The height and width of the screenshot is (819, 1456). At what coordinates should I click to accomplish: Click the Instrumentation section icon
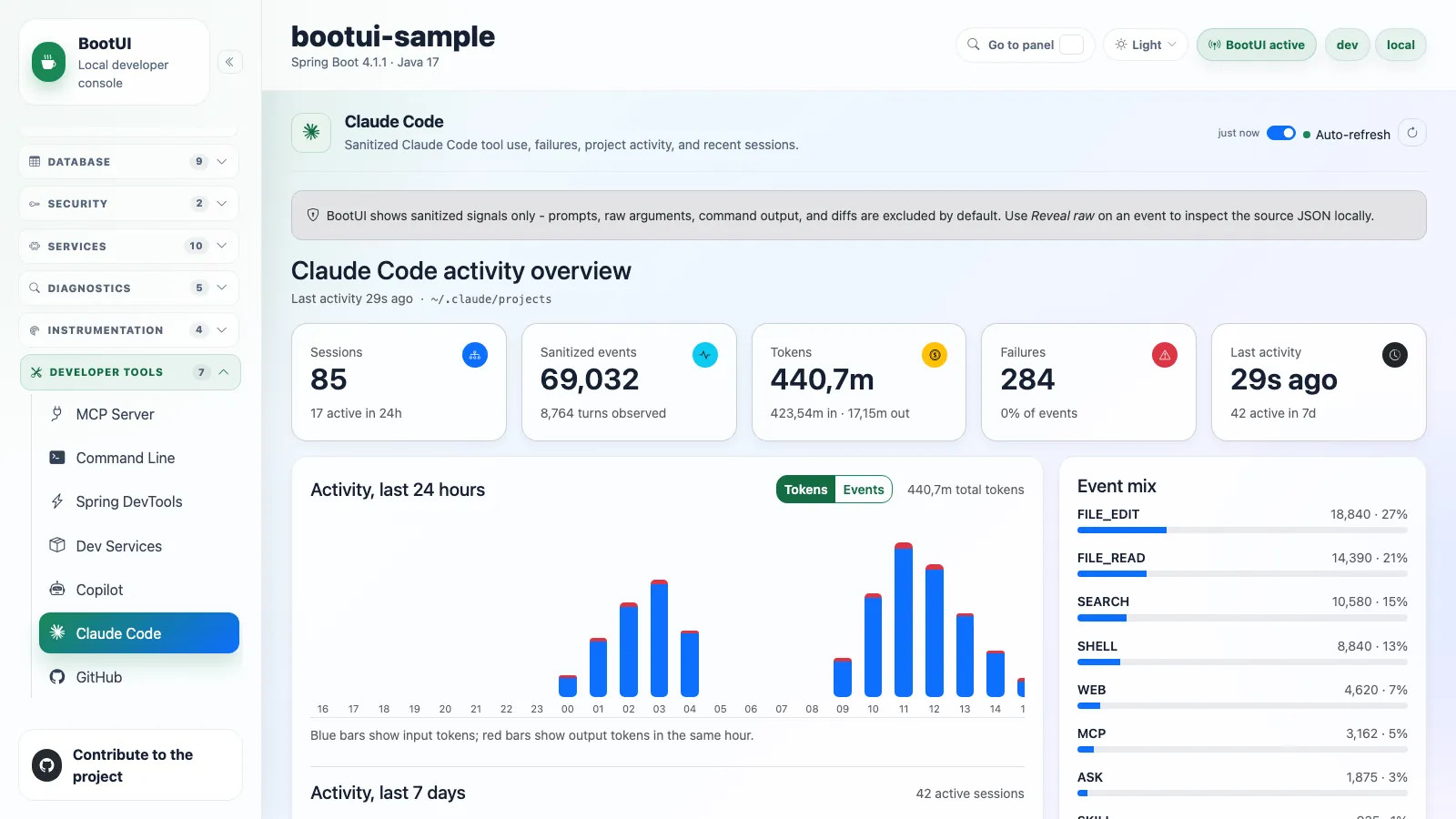(35, 330)
